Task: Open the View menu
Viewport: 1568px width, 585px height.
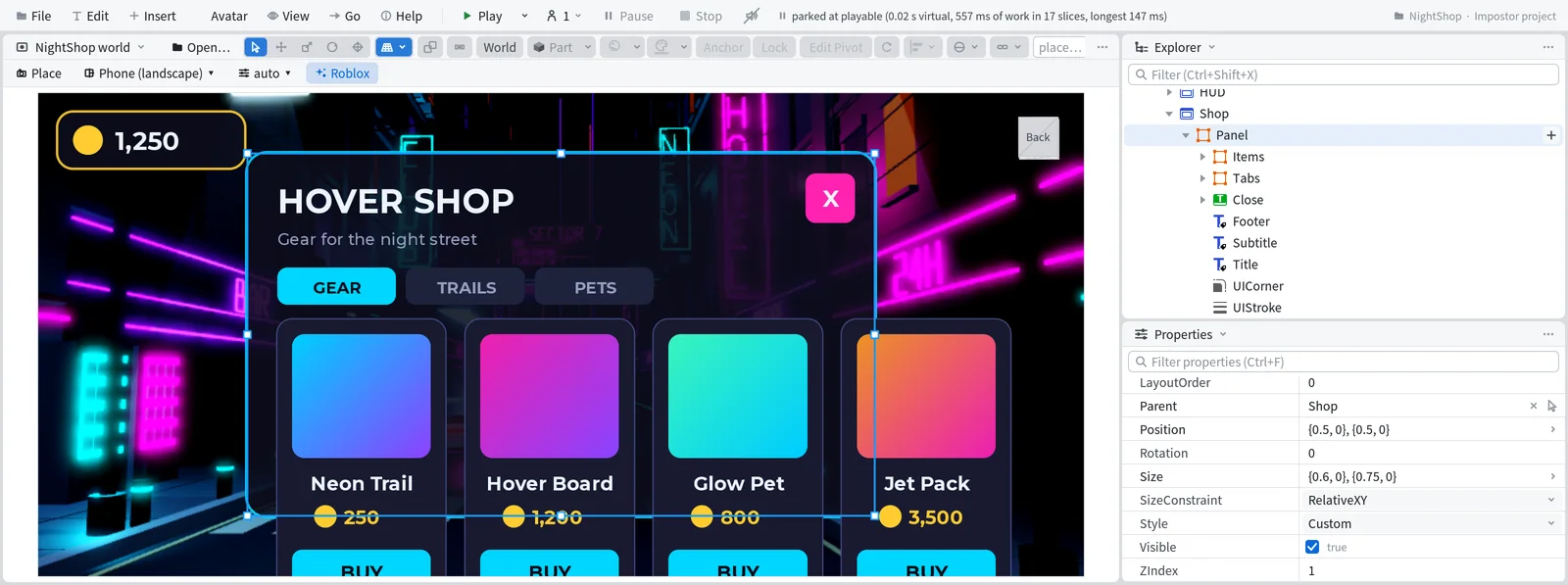Action: [x=288, y=16]
